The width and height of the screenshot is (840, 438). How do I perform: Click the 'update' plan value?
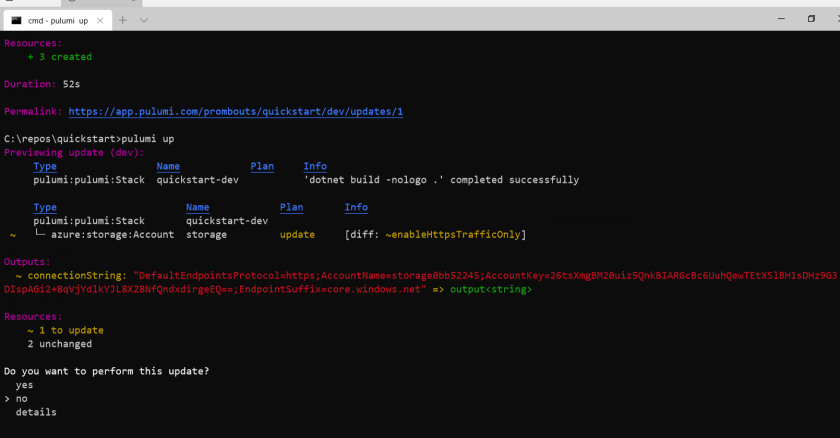point(297,235)
